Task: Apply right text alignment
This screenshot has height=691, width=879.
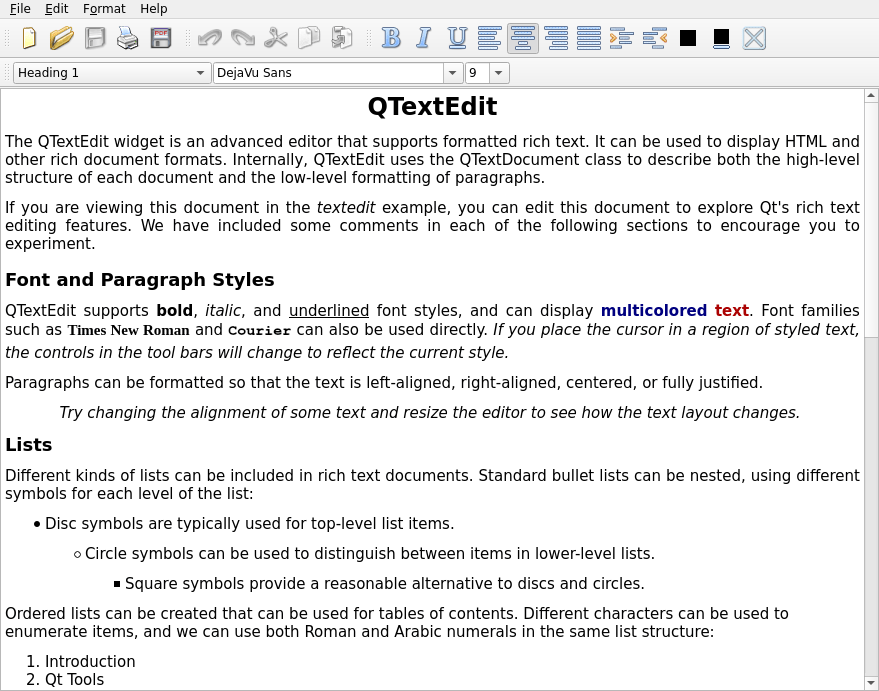Action: pyautogui.click(x=554, y=38)
